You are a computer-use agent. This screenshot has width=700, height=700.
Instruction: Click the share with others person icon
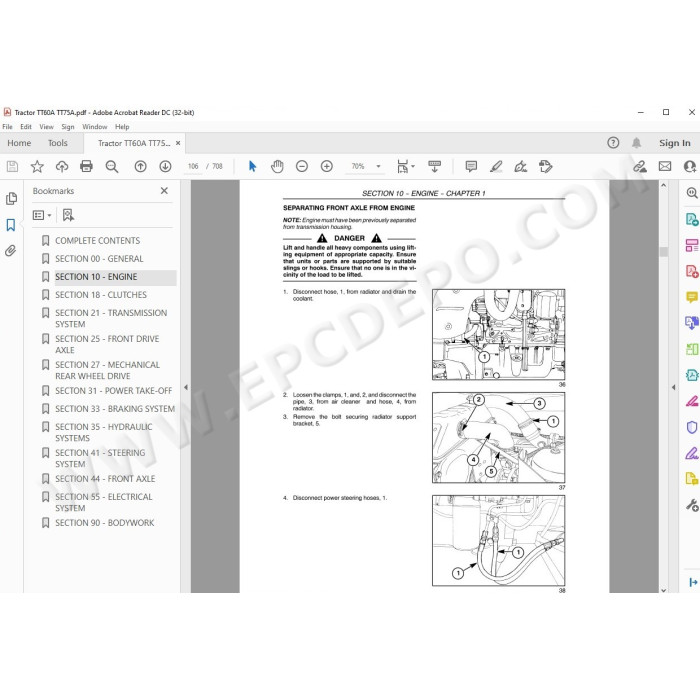(690, 167)
